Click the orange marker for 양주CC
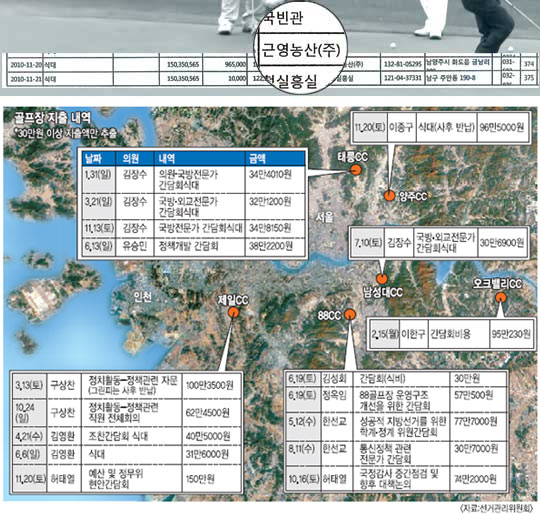Image resolution: width=540 pixels, height=514 pixels. click(390, 196)
